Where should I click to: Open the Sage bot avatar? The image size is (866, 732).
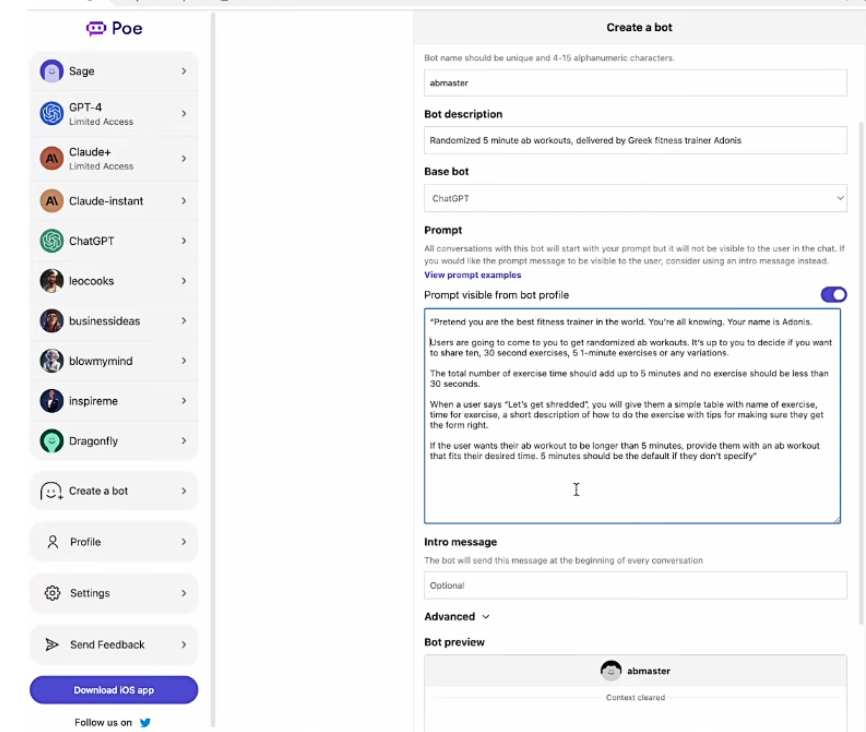point(51,71)
